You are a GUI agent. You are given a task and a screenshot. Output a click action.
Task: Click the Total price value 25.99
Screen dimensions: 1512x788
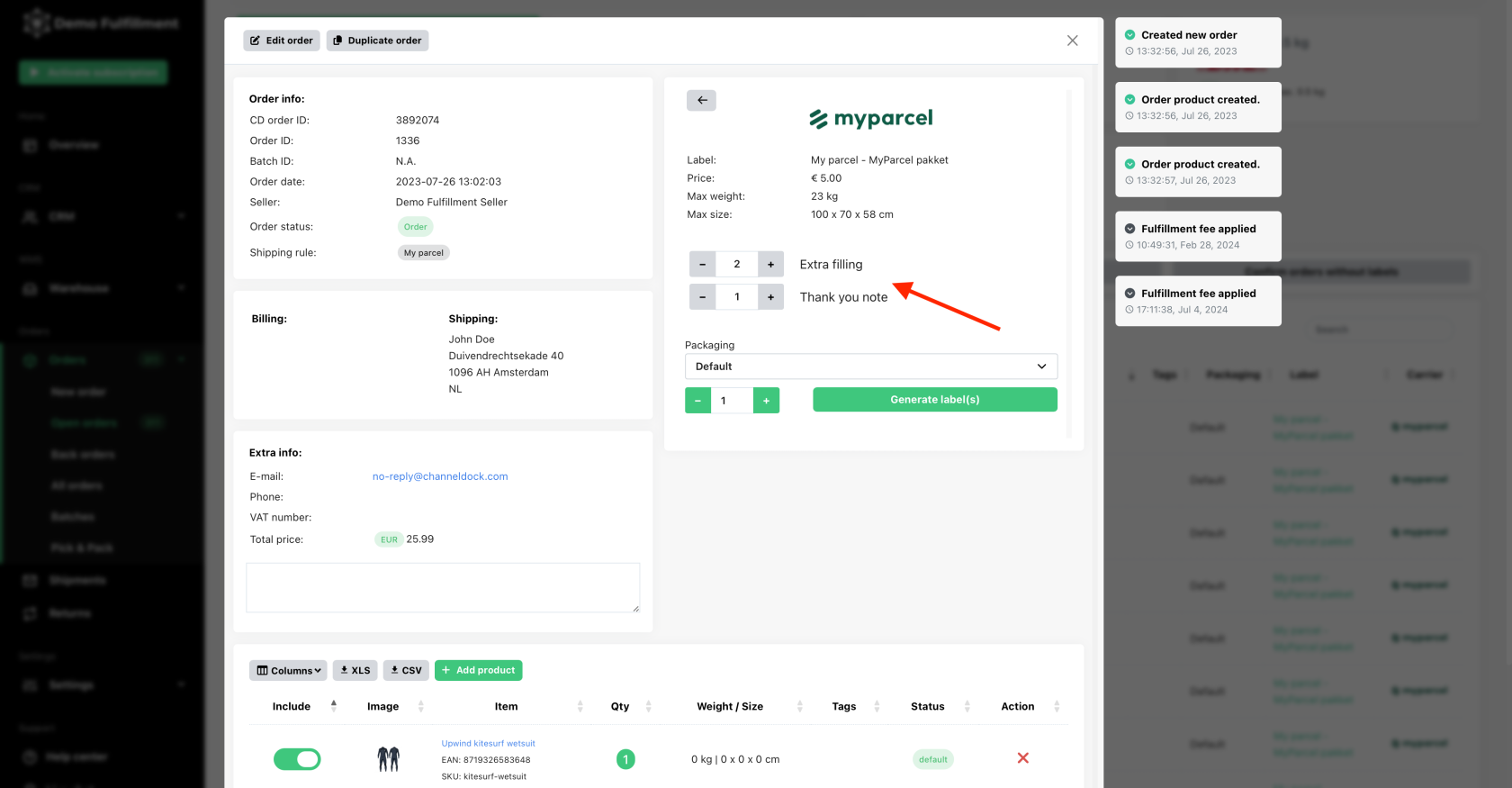pos(420,539)
